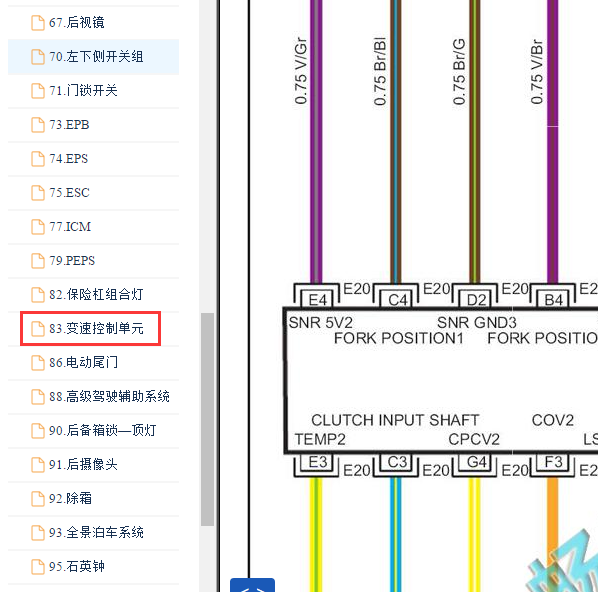Click the sidebar list scrollbar thumb
The height and width of the screenshot is (592, 598).
[x=207, y=419]
